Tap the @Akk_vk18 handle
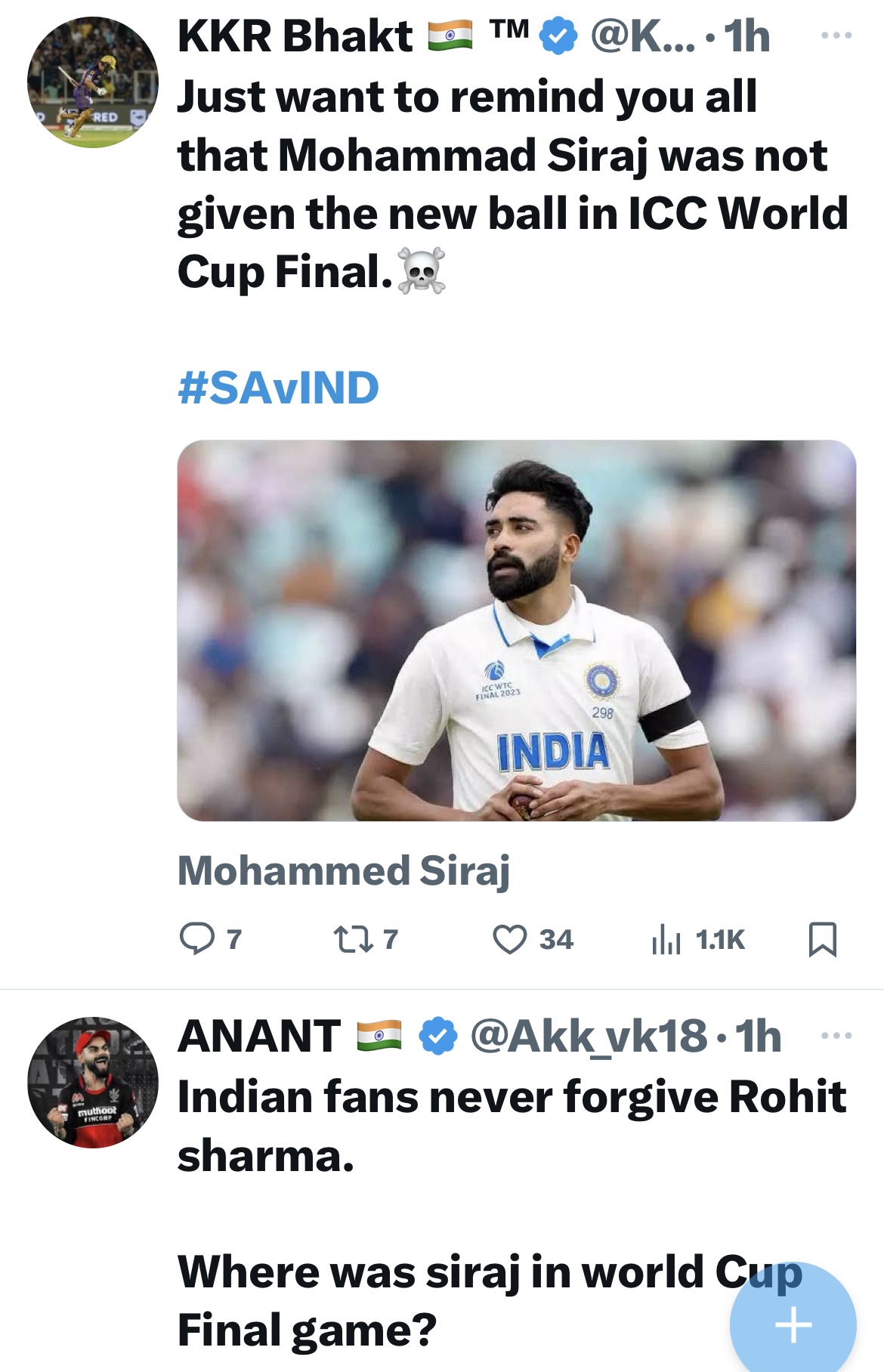The image size is (884, 1372). [x=589, y=1036]
